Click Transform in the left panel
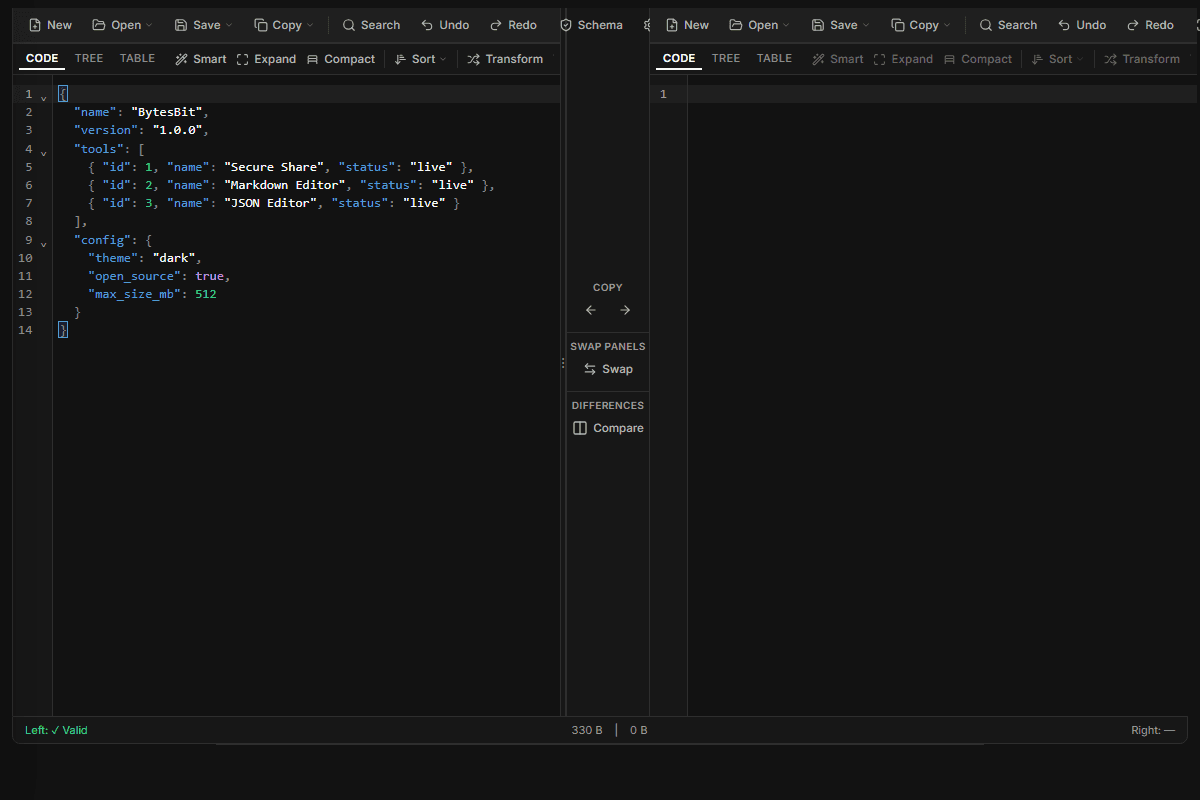This screenshot has width=1200, height=800. 505,59
